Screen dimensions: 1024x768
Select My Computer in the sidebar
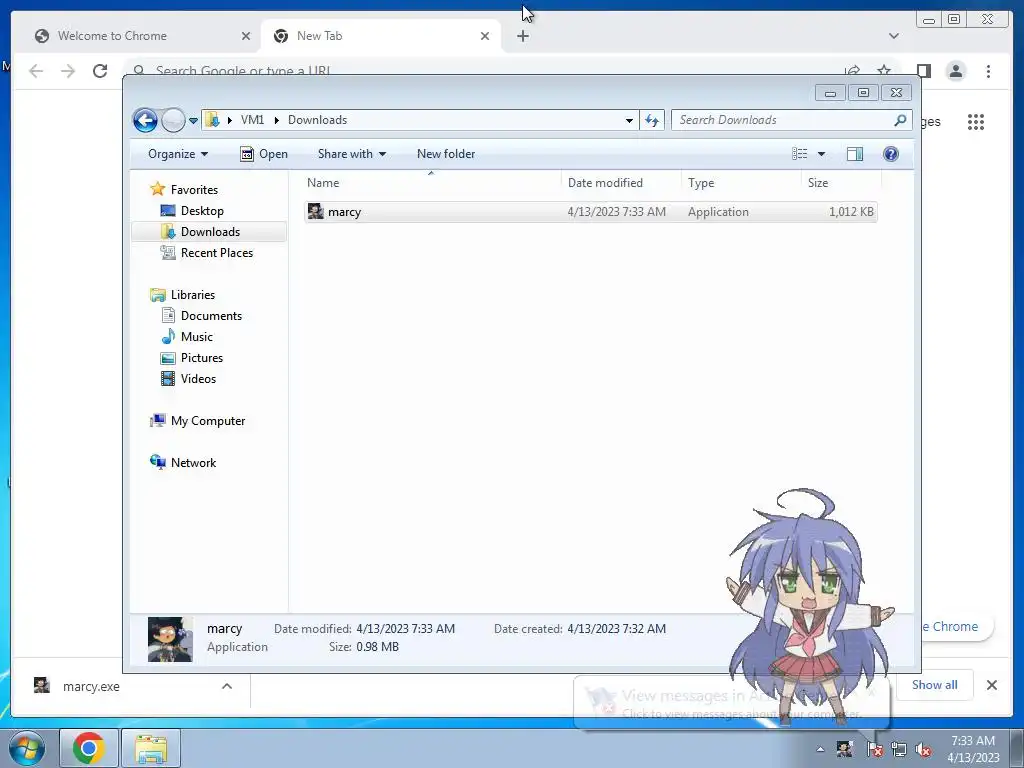point(208,421)
